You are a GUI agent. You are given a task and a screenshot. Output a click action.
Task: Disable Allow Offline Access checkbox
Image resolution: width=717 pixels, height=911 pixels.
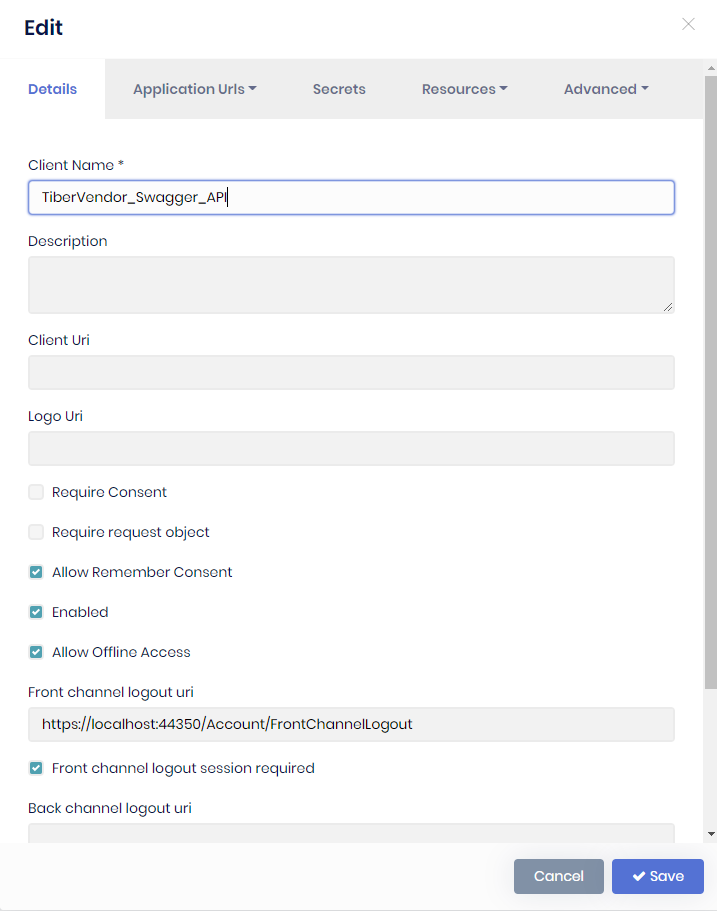[36, 652]
